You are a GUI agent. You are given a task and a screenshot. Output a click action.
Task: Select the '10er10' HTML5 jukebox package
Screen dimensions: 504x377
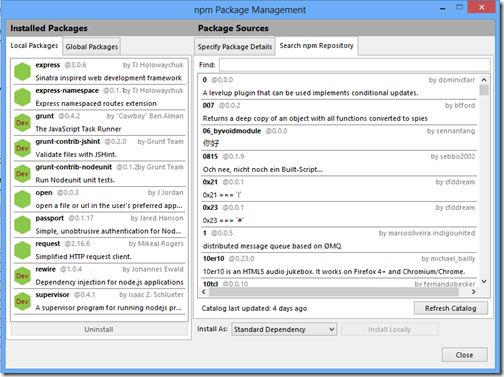click(339, 265)
